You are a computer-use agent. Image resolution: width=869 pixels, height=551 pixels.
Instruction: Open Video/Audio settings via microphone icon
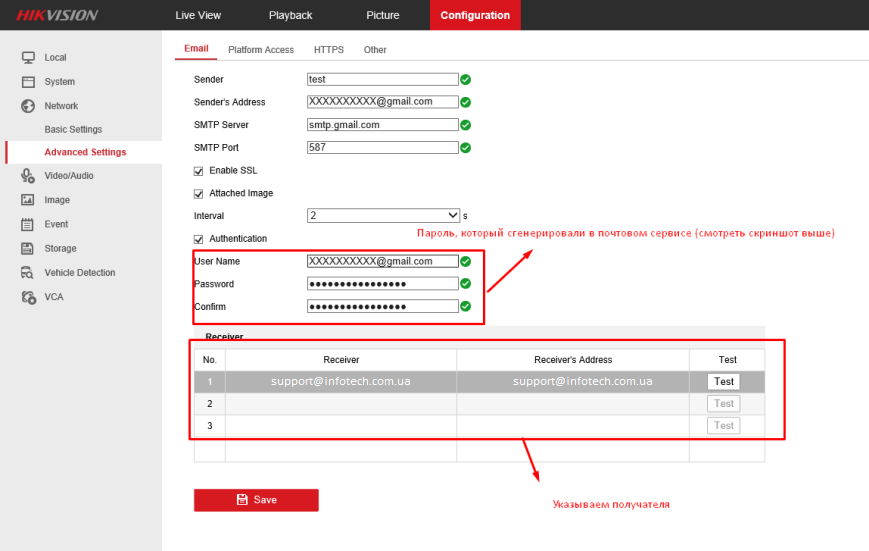point(28,176)
